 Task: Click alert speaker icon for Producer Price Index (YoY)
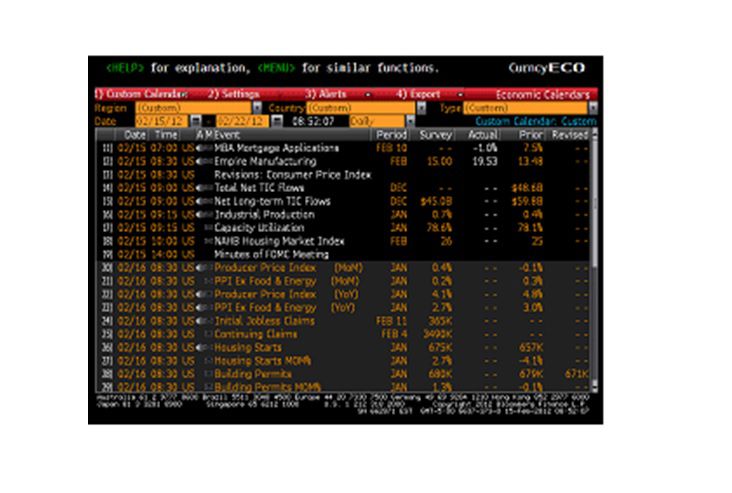pos(202,295)
